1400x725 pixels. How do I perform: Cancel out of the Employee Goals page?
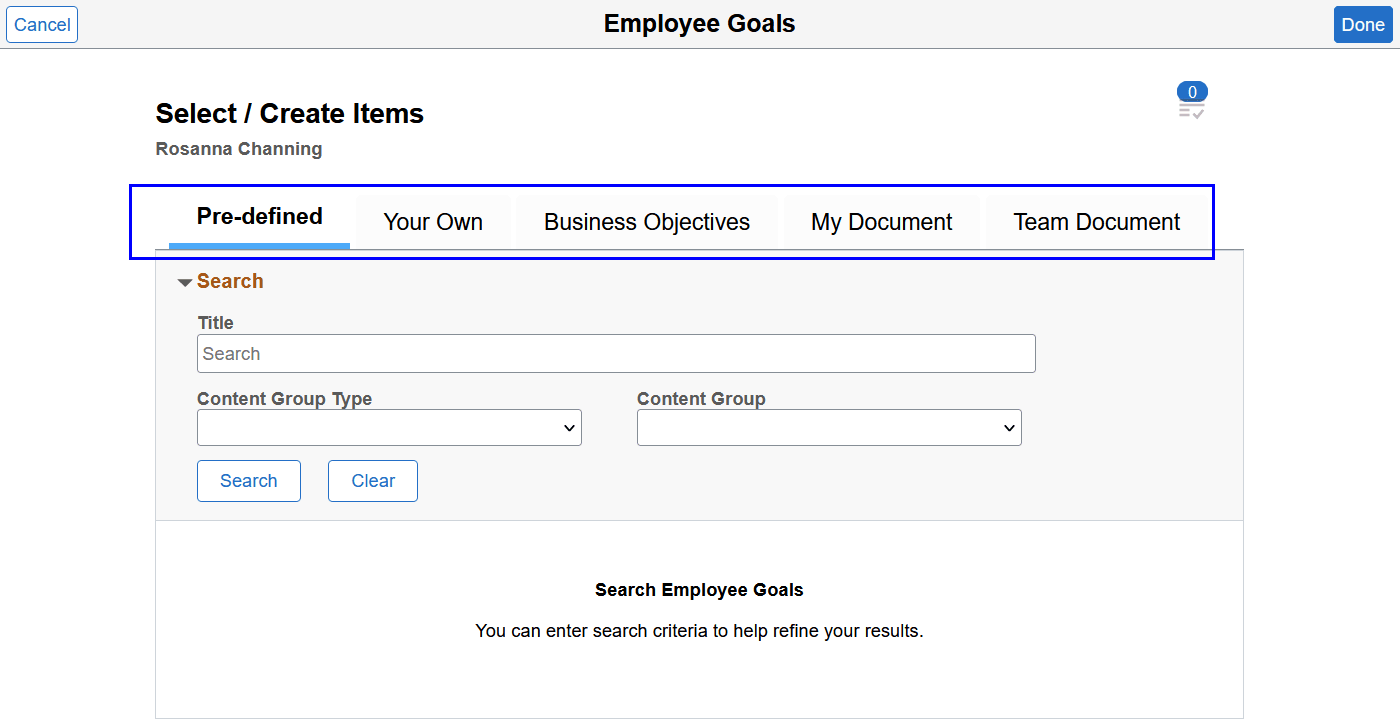41,24
